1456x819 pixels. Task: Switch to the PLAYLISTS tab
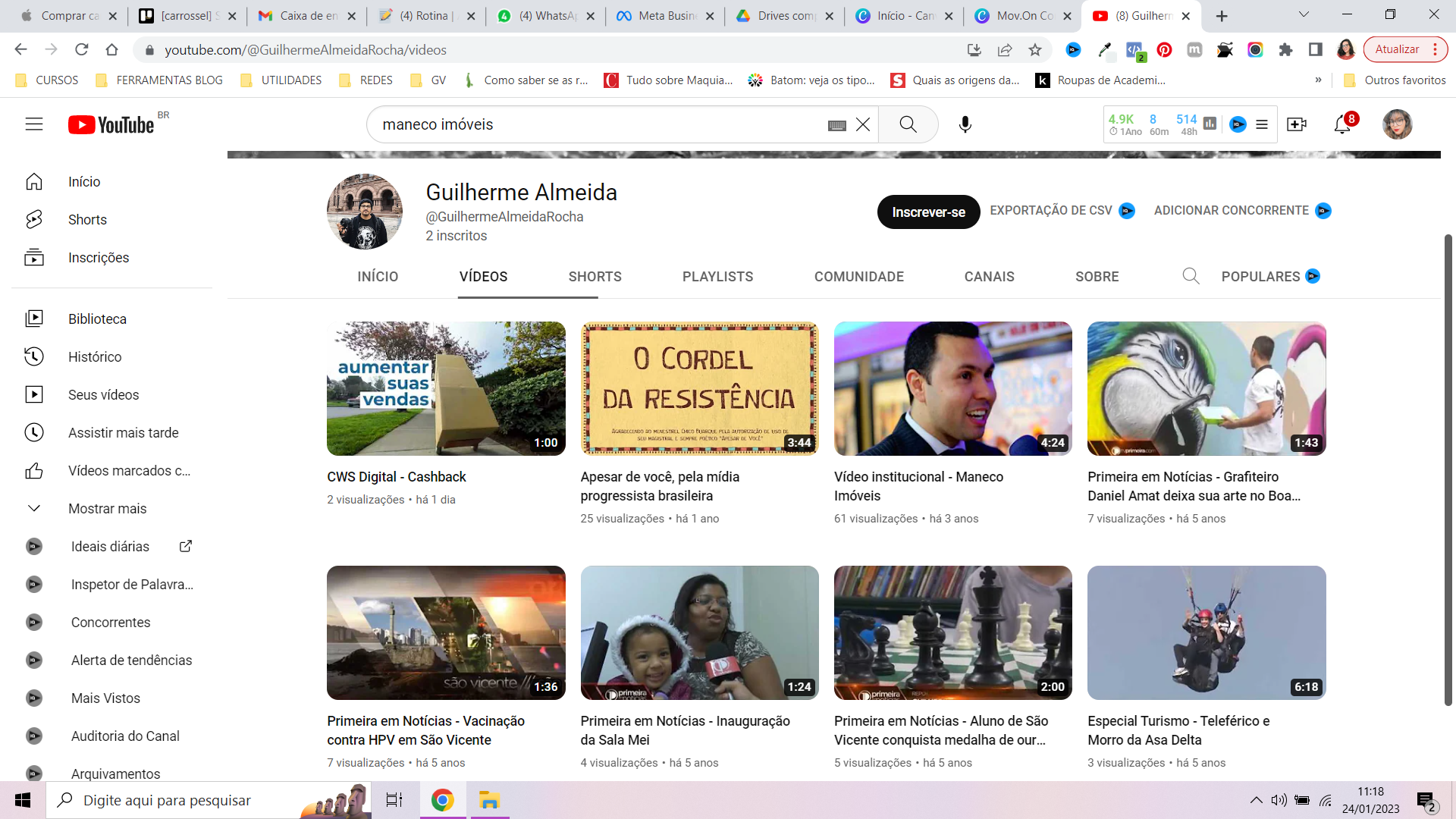[x=717, y=277]
